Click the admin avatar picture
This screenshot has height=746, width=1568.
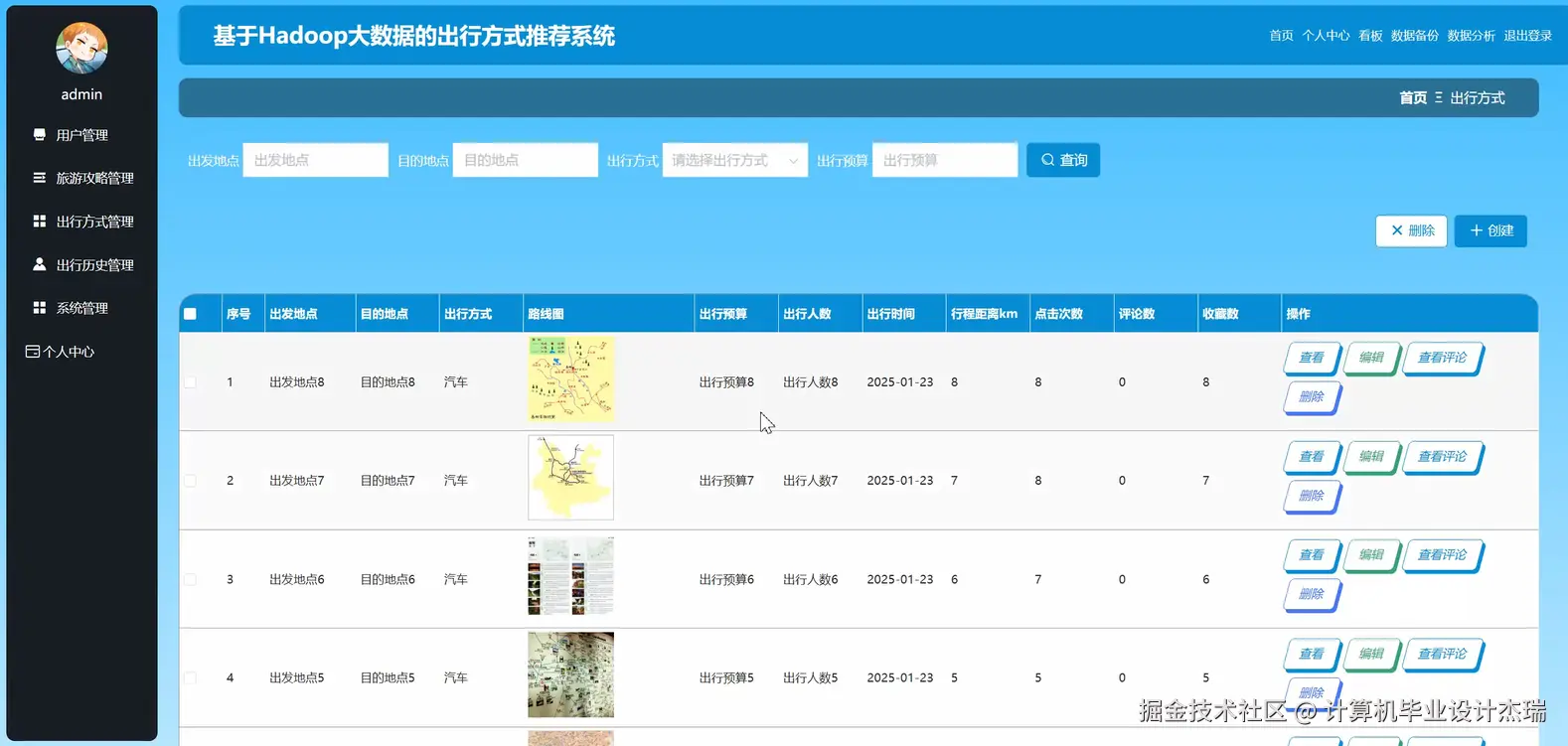coord(81,48)
